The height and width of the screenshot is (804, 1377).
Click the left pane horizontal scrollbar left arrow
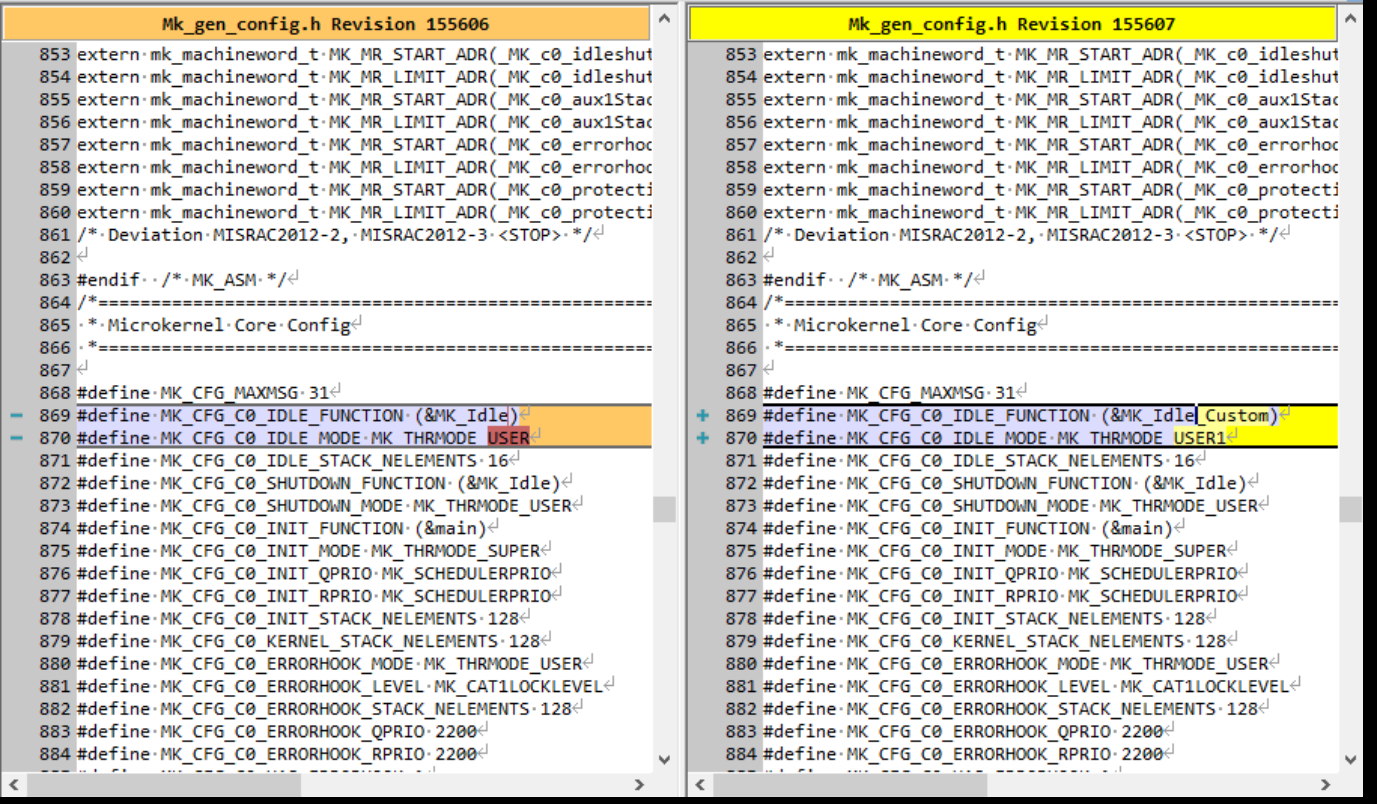click(x=12, y=784)
